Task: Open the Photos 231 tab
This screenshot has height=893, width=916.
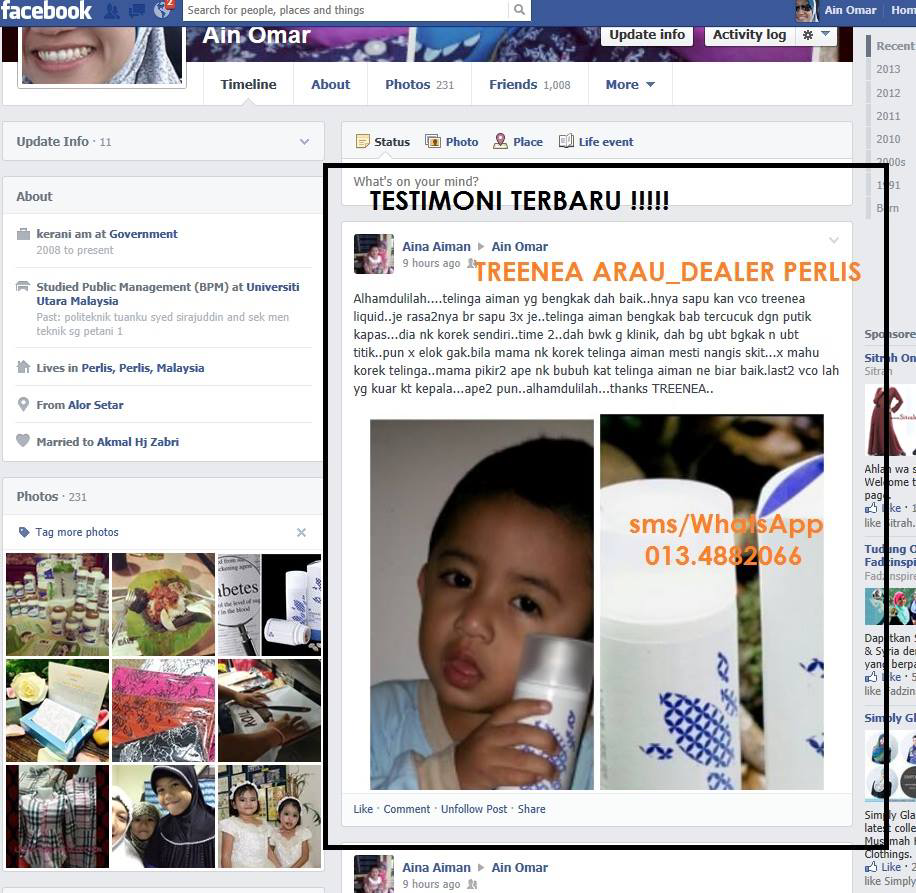Action: (x=419, y=85)
